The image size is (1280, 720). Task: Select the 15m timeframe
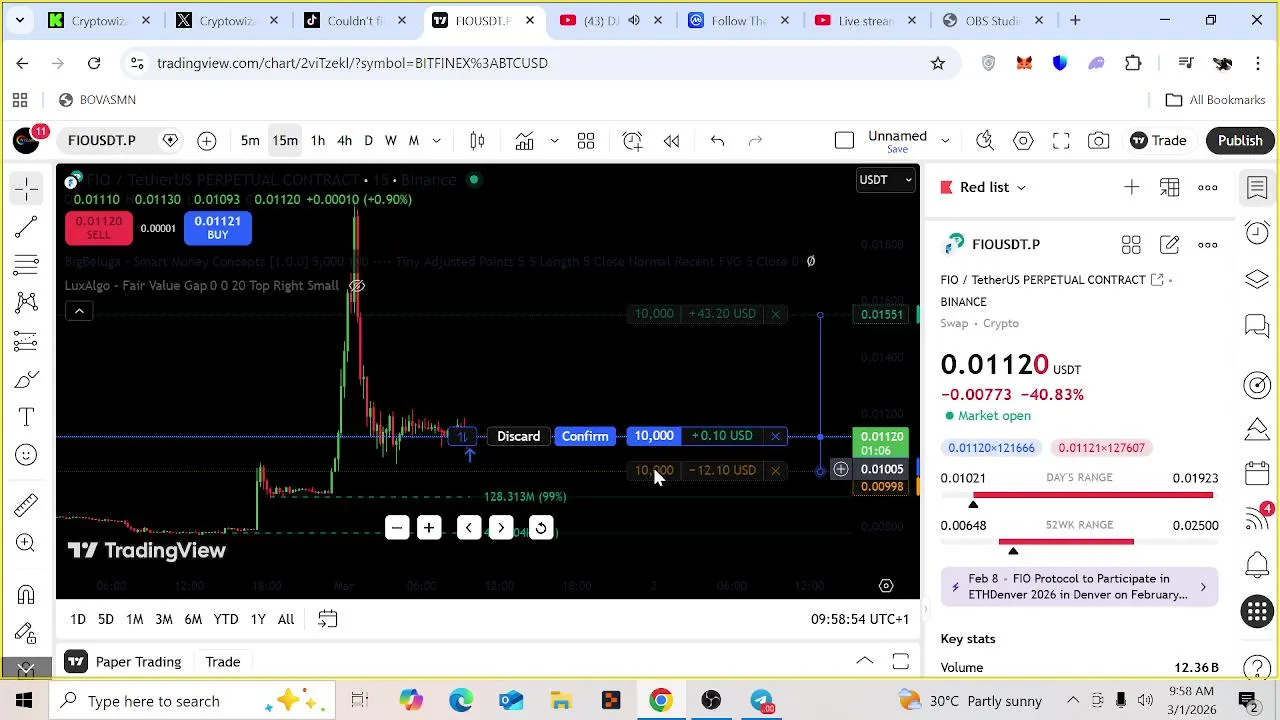tap(285, 141)
